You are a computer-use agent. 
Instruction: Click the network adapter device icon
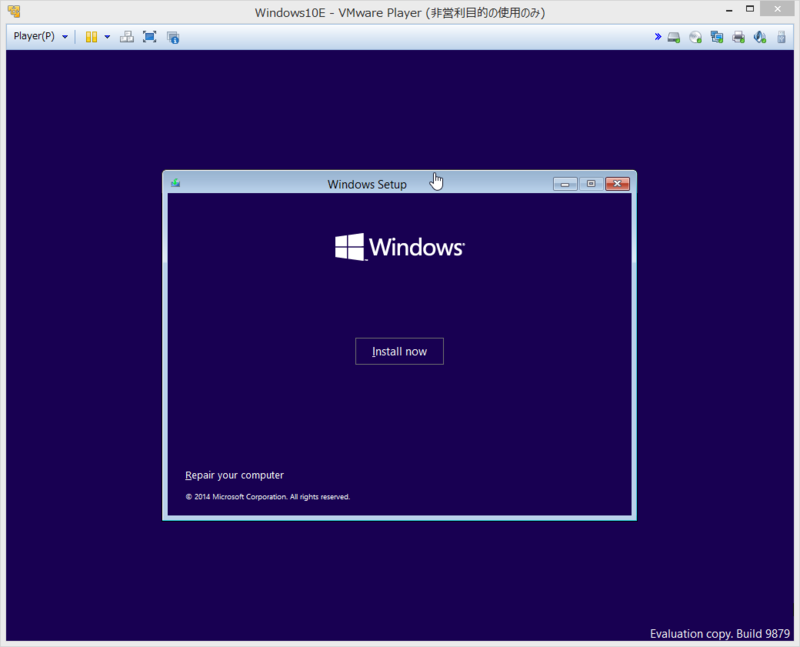pos(717,37)
